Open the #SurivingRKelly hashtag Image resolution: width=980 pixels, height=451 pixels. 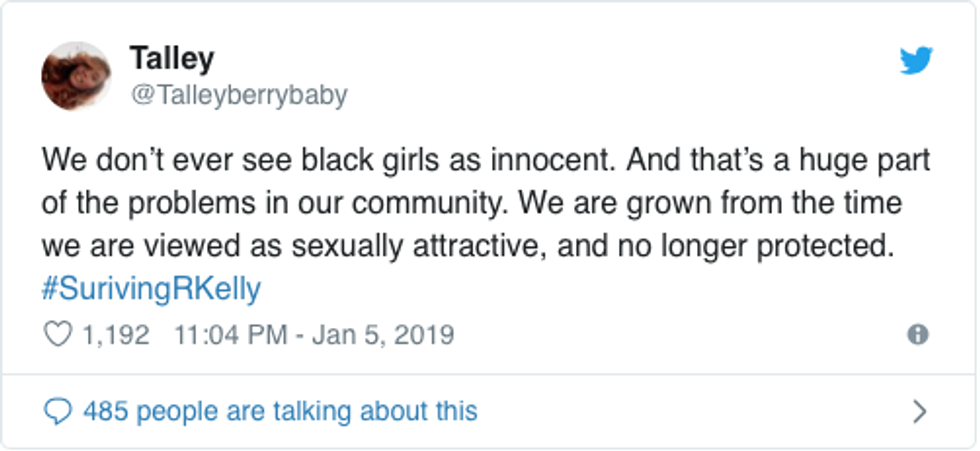point(151,289)
